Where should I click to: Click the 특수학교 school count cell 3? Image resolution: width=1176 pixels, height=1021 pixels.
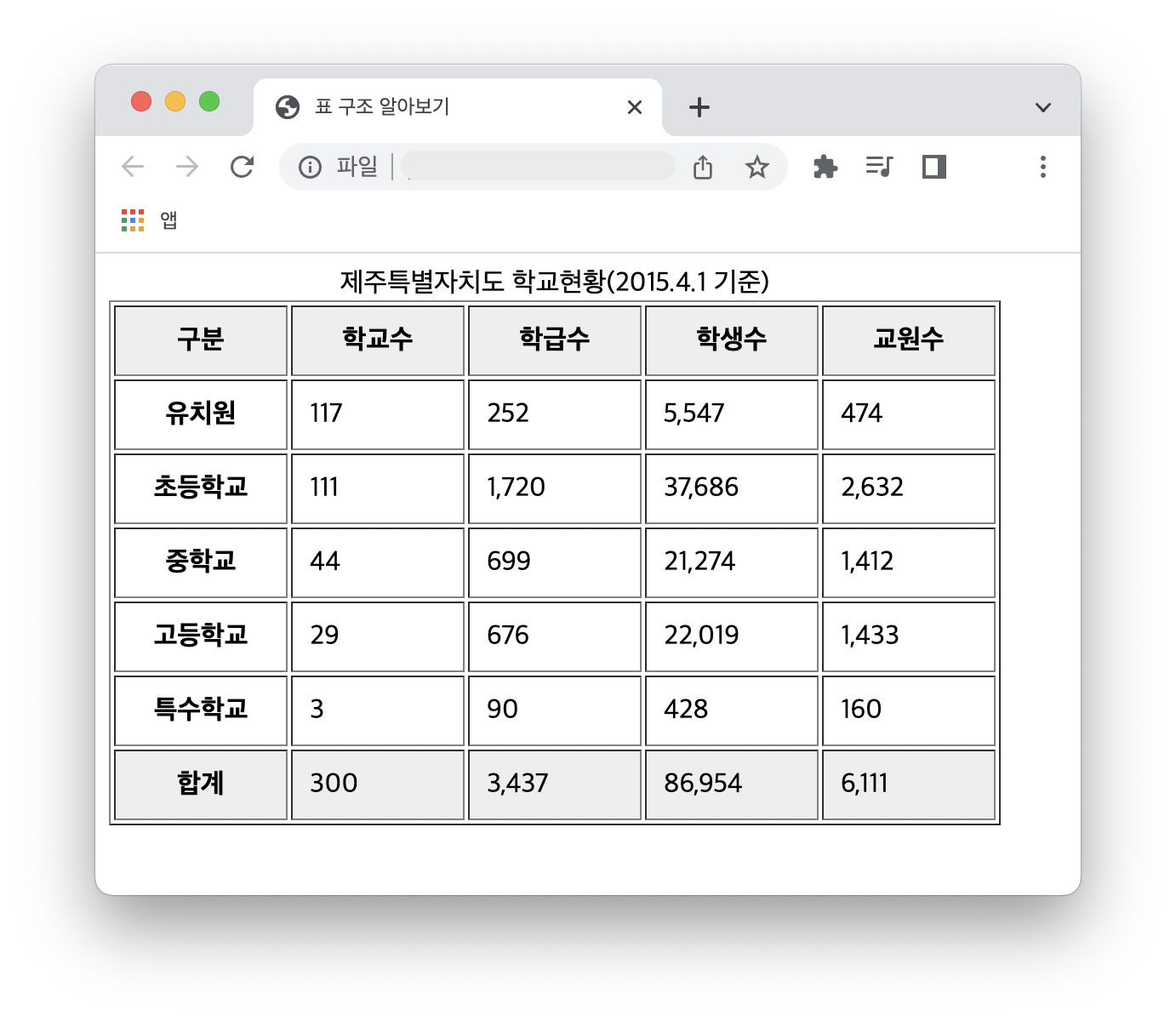point(378,710)
